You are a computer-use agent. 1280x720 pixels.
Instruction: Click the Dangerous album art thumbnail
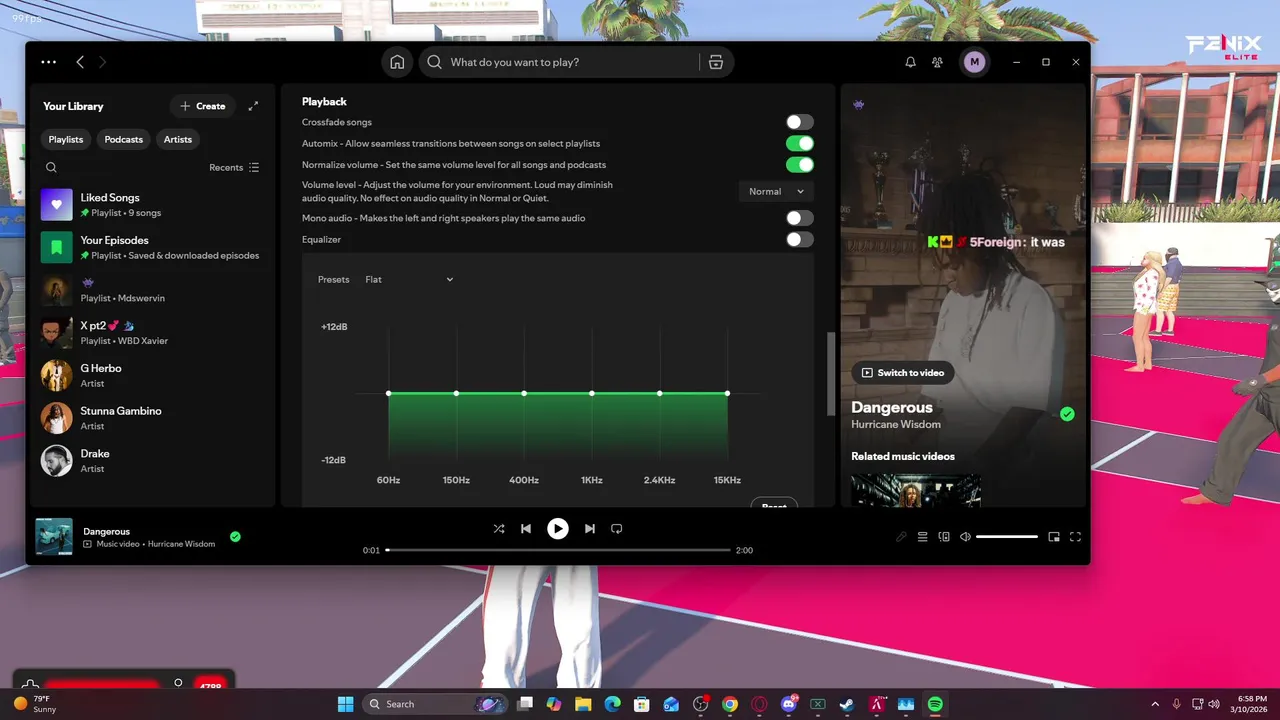pos(54,536)
